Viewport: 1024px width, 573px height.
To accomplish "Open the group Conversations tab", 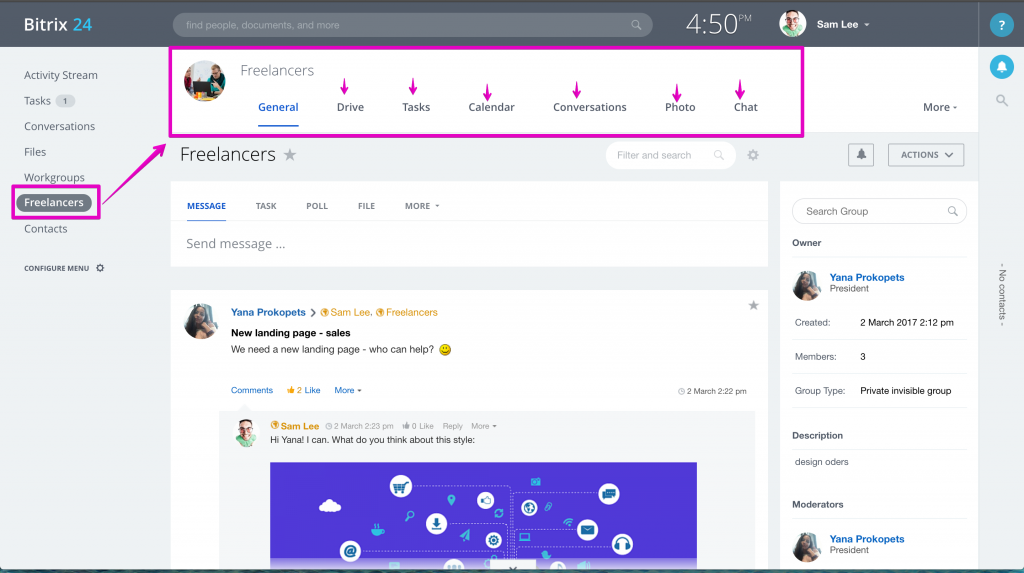I will 590,107.
